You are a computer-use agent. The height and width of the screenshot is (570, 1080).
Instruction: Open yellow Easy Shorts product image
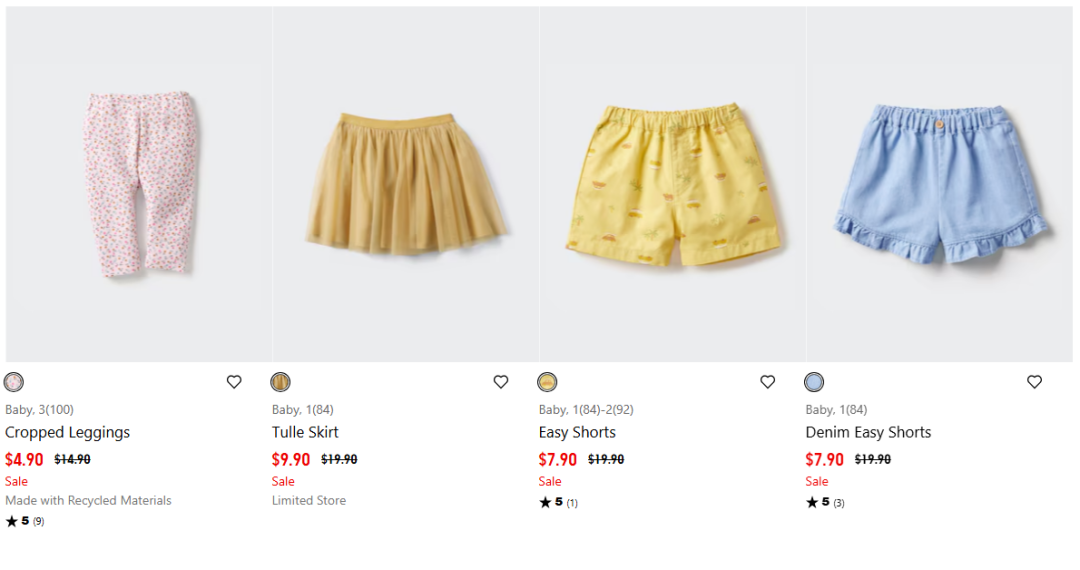point(672,185)
